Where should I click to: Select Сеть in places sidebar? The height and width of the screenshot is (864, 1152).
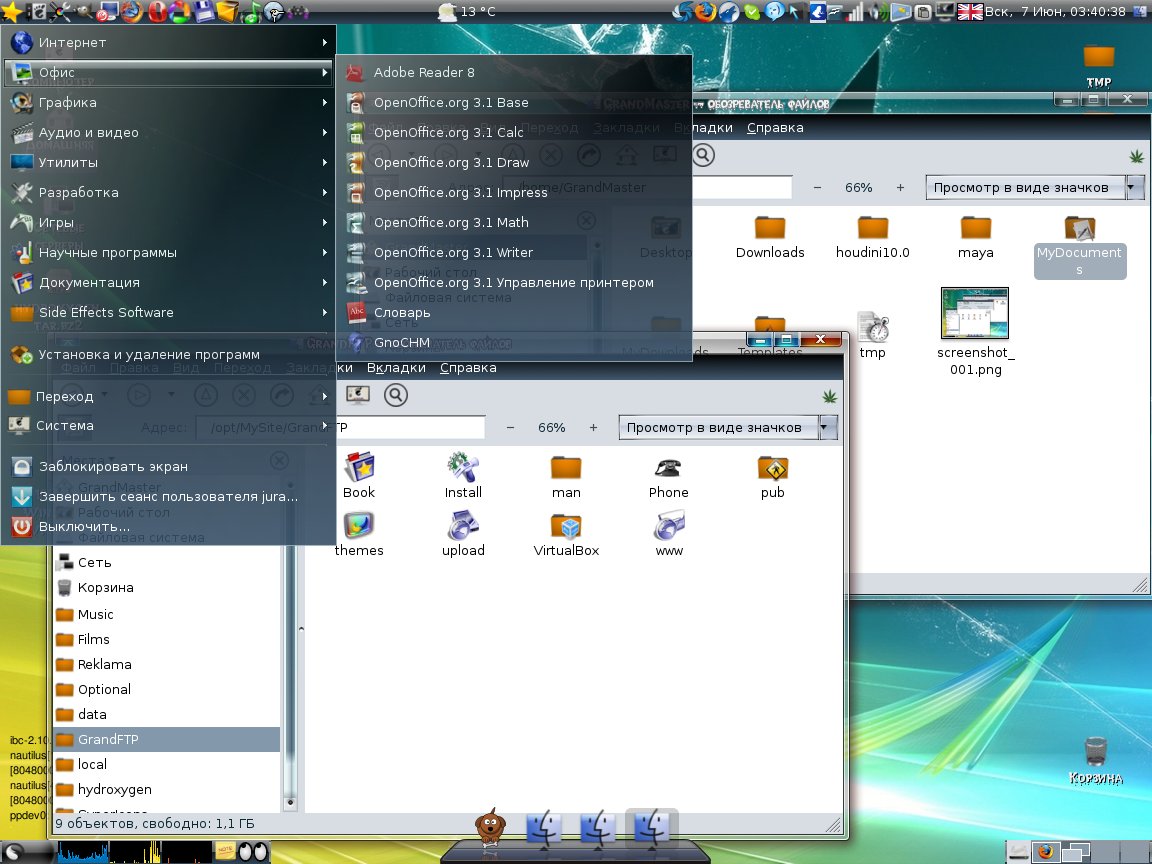click(167, 563)
